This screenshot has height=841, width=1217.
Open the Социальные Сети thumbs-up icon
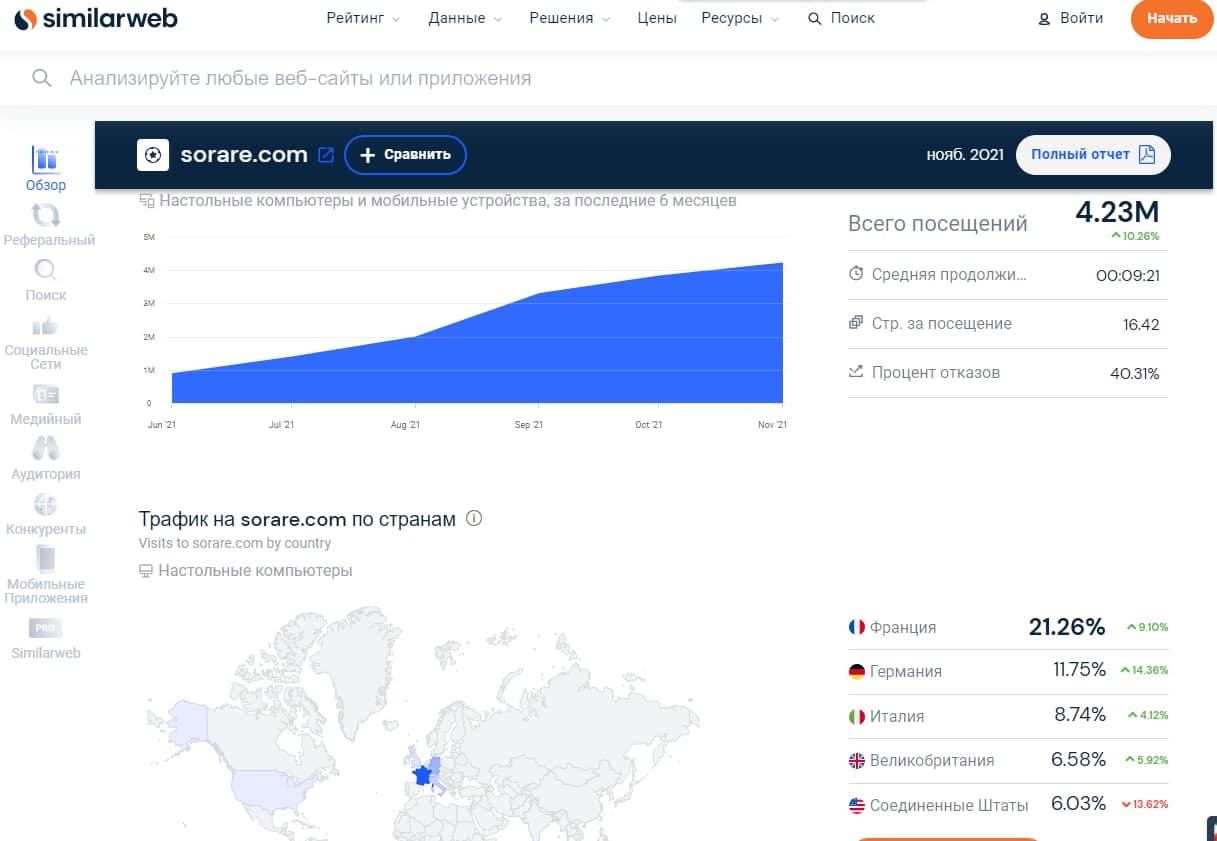click(46, 325)
